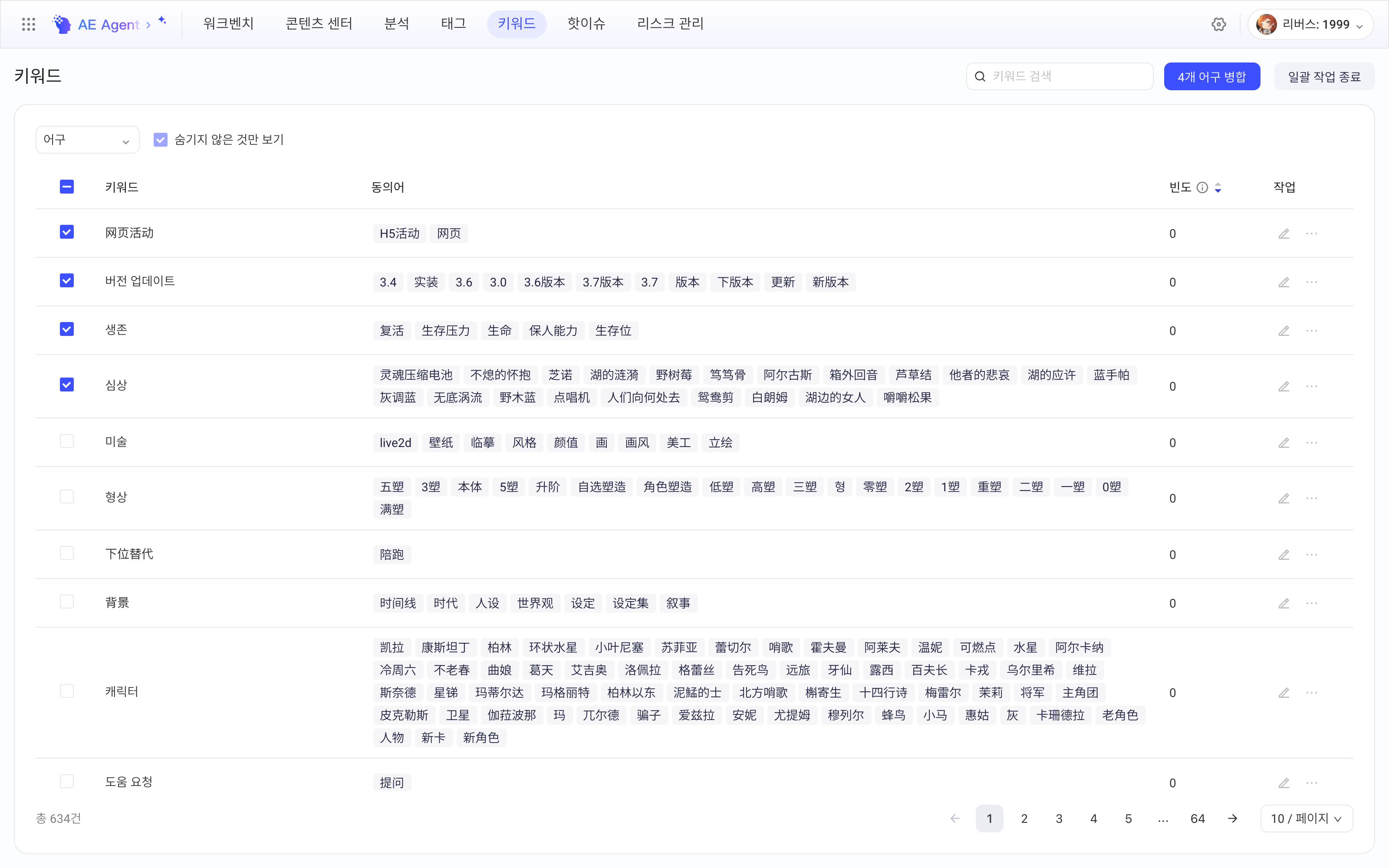Edit the 下位替代 keyword row
The image size is (1389, 868).
[x=1284, y=555]
